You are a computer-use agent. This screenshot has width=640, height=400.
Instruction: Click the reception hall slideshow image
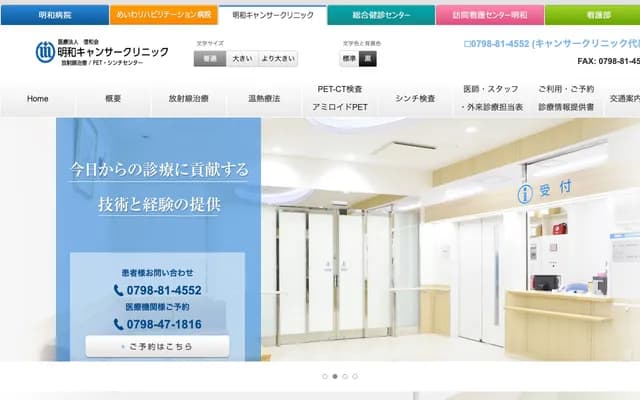tap(451, 240)
